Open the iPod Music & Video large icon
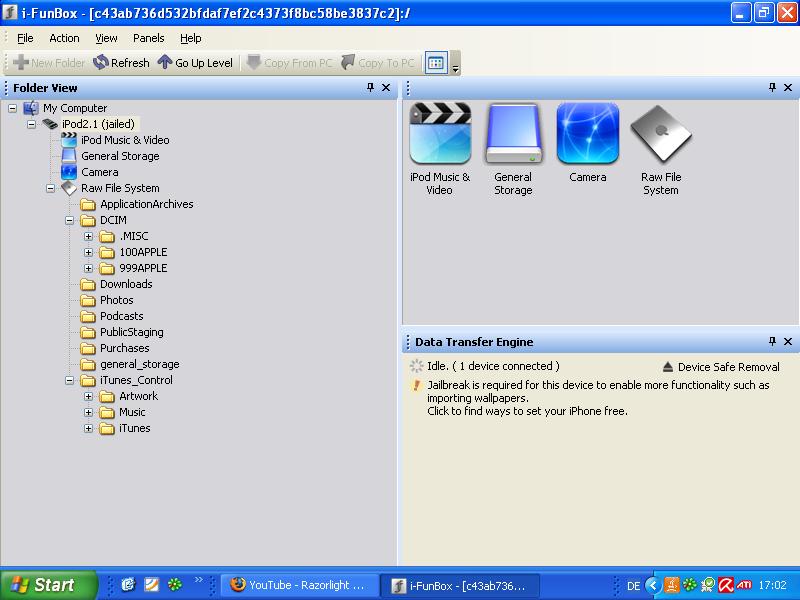Viewport: 800px width, 600px height. coord(440,148)
